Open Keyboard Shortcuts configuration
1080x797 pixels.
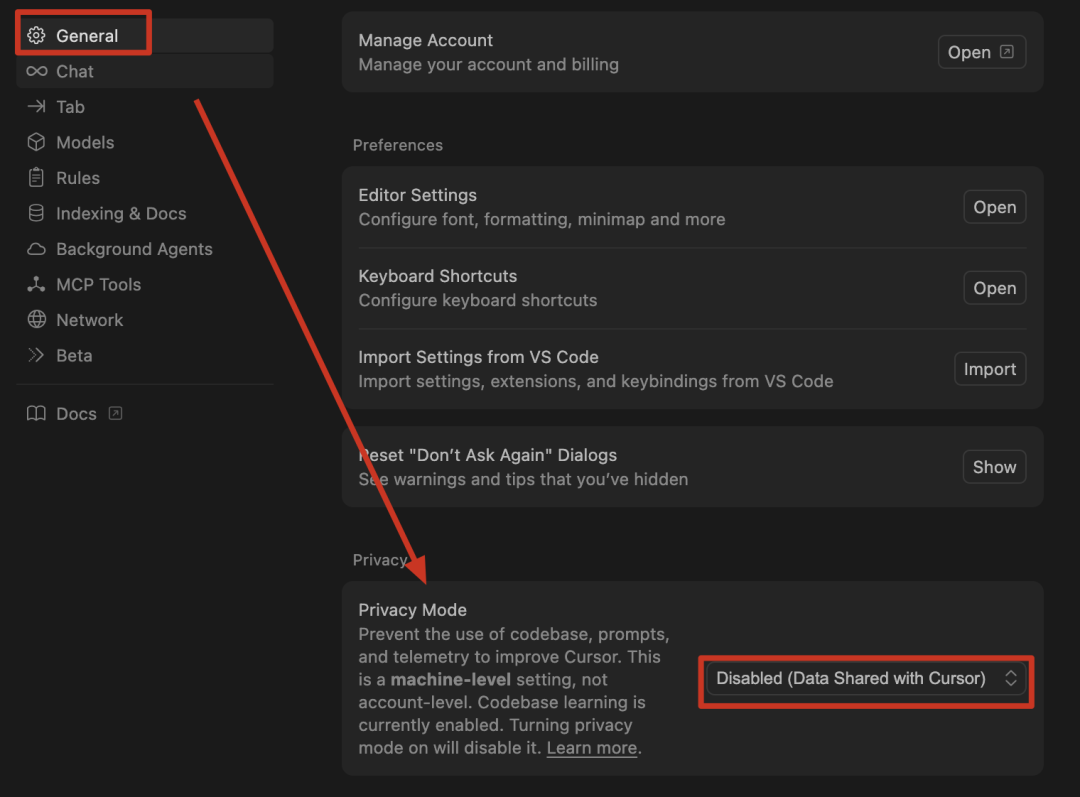coord(995,288)
